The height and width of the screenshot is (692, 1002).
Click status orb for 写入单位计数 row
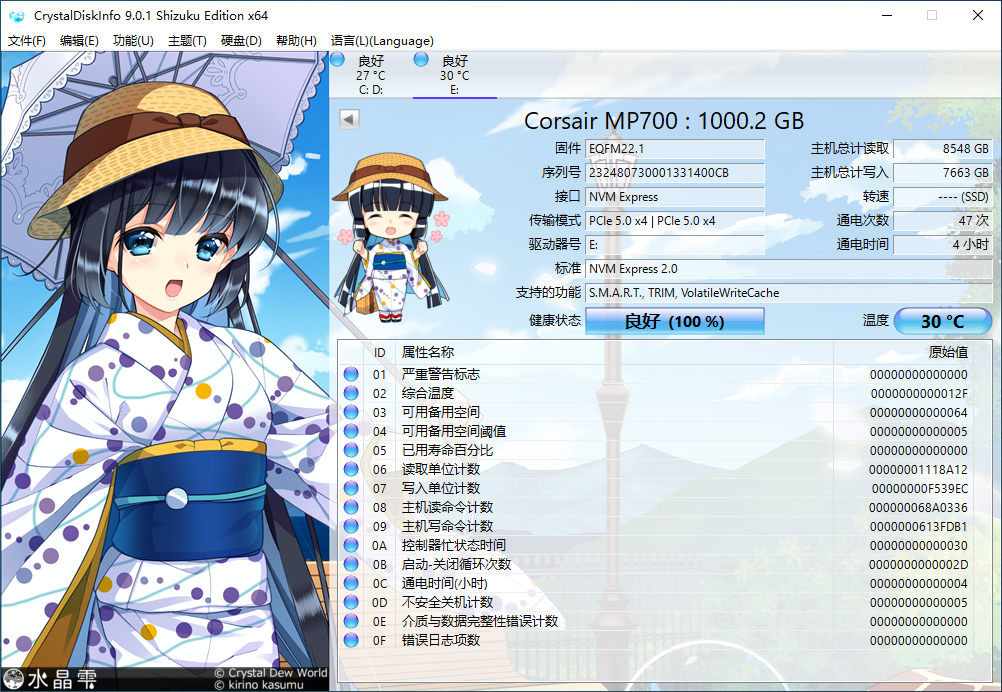(351, 488)
